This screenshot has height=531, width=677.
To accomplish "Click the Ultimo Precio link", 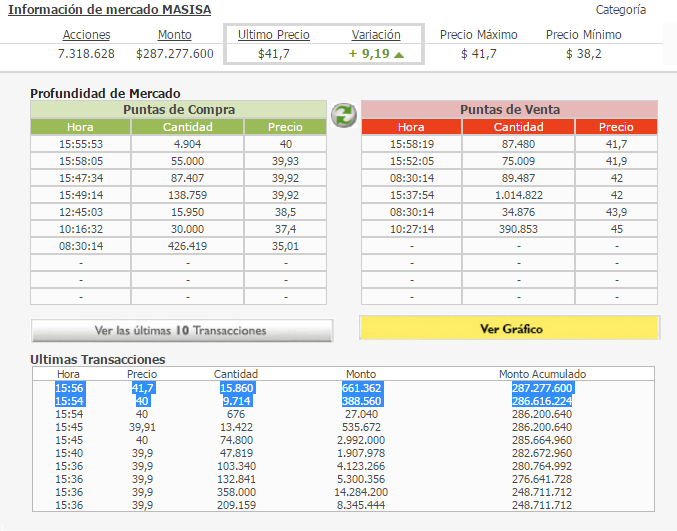I will coord(274,35).
